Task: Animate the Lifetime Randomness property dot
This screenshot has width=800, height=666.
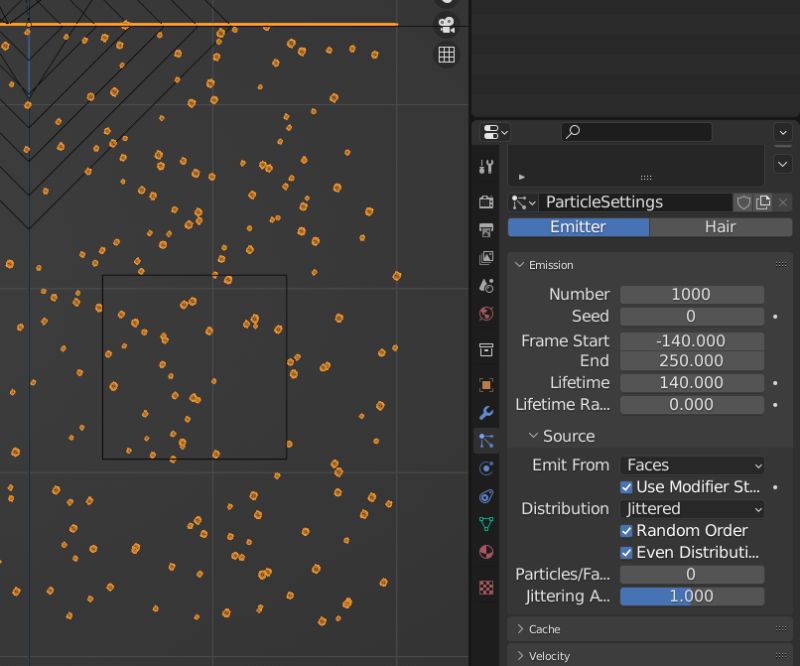Action: click(x=775, y=405)
